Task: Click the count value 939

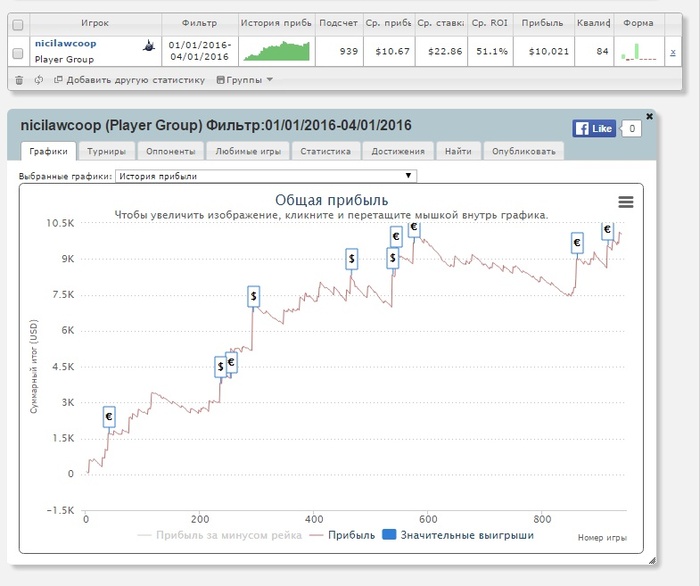Action: (349, 51)
